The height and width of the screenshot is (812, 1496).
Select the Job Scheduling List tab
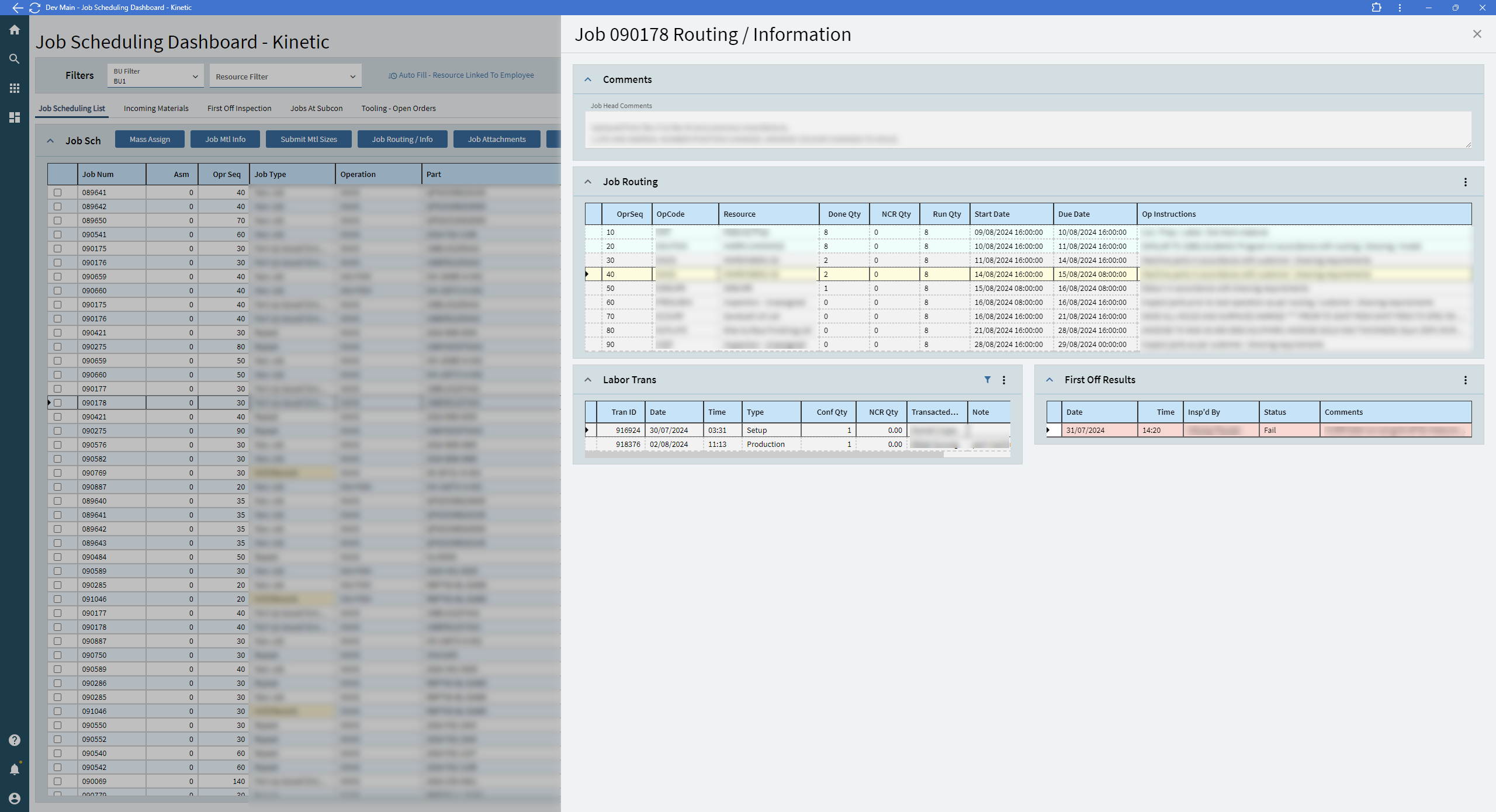coord(72,109)
